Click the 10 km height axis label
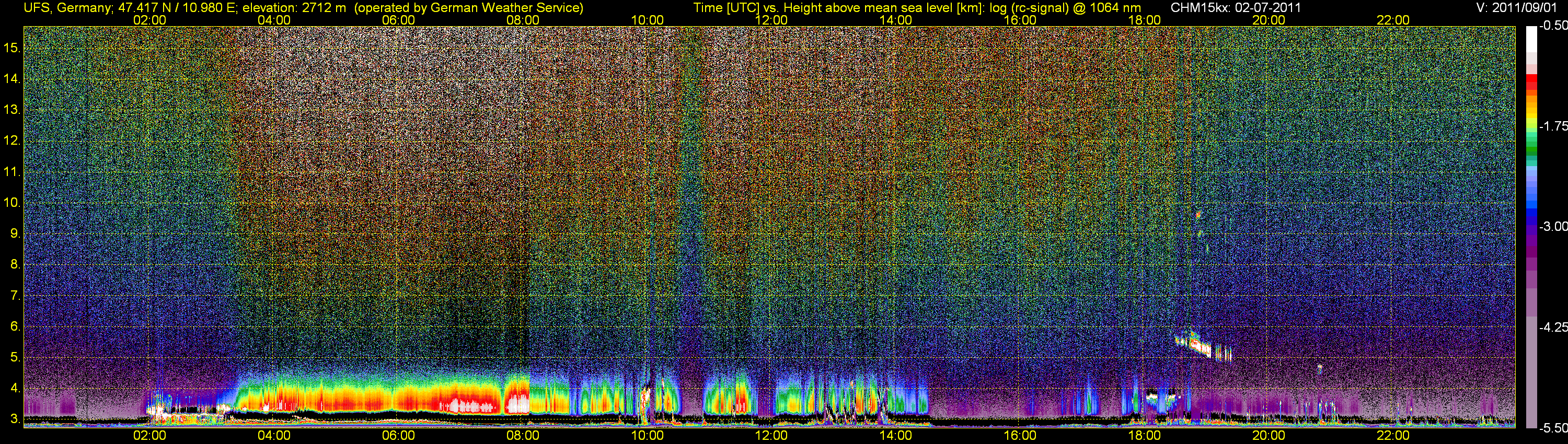The height and width of the screenshot is (444, 1568). pos(11,203)
